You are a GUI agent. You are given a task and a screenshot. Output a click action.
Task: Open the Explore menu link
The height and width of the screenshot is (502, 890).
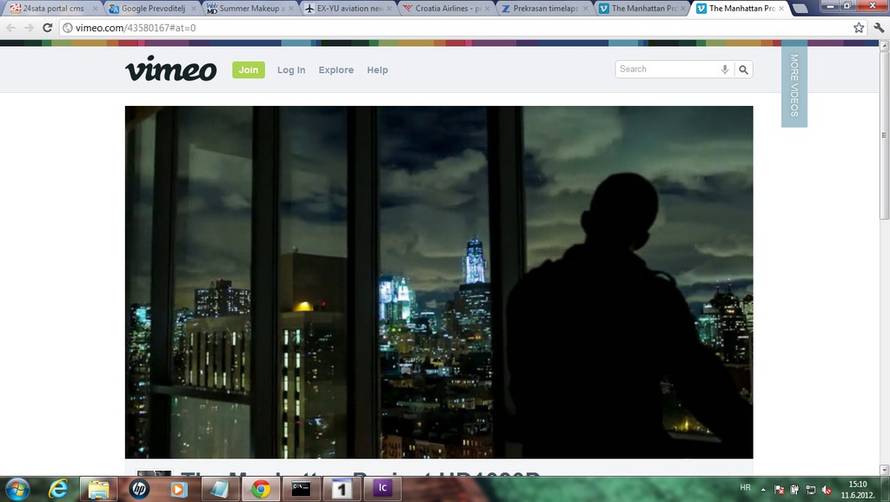tap(336, 70)
